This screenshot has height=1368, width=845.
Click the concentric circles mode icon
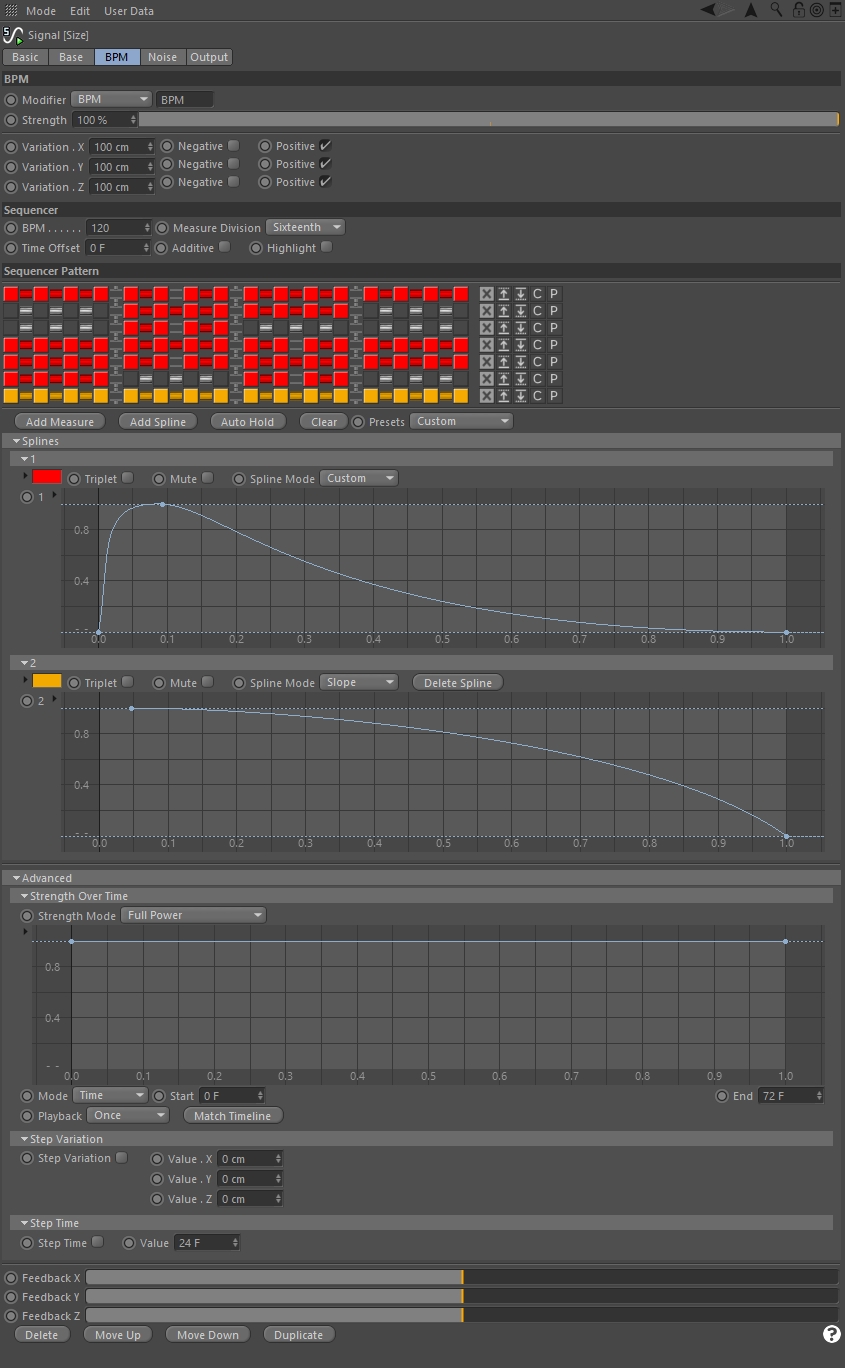(x=816, y=10)
